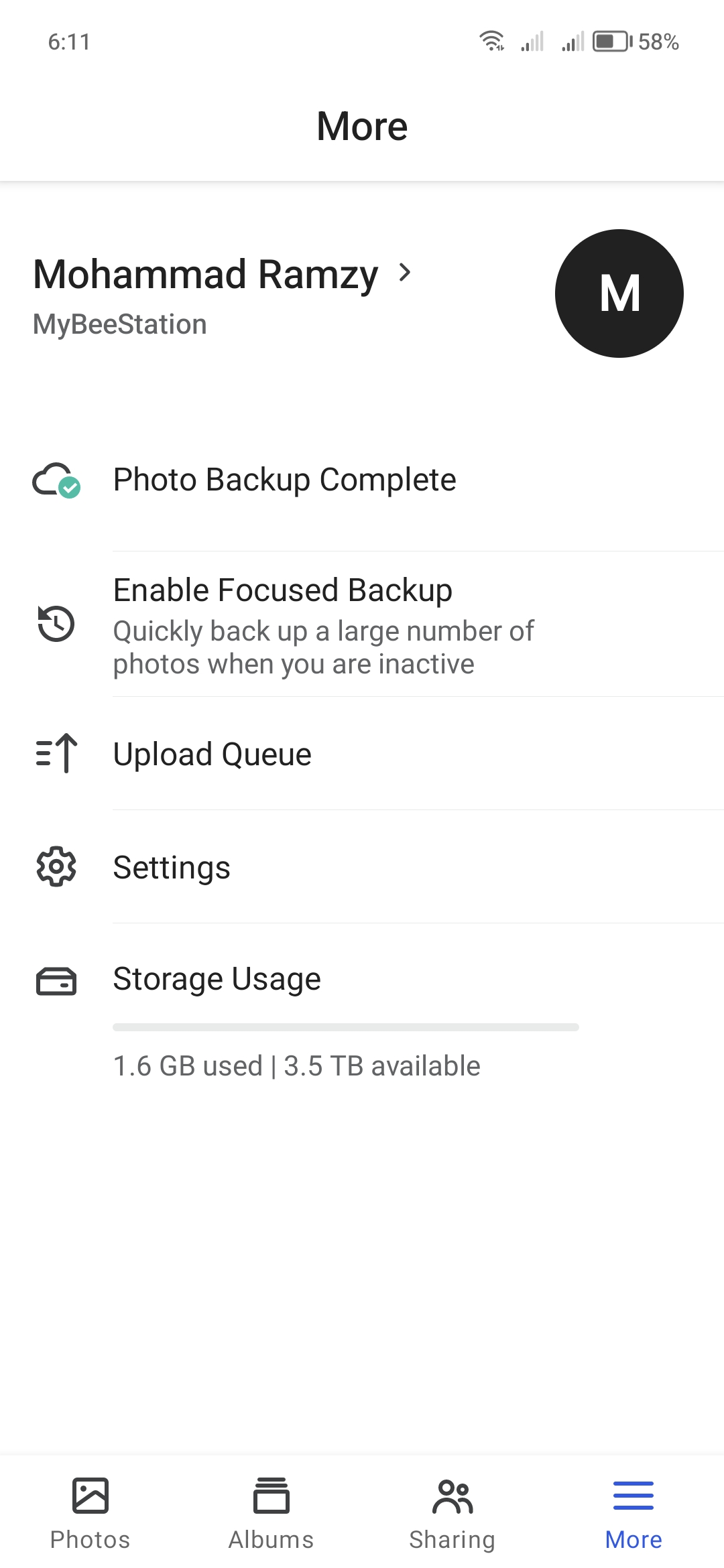Image resolution: width=724 pixels, height=1568 pixels.
Task: Select Enable Focused Backup option
Action: click(282, 590)
